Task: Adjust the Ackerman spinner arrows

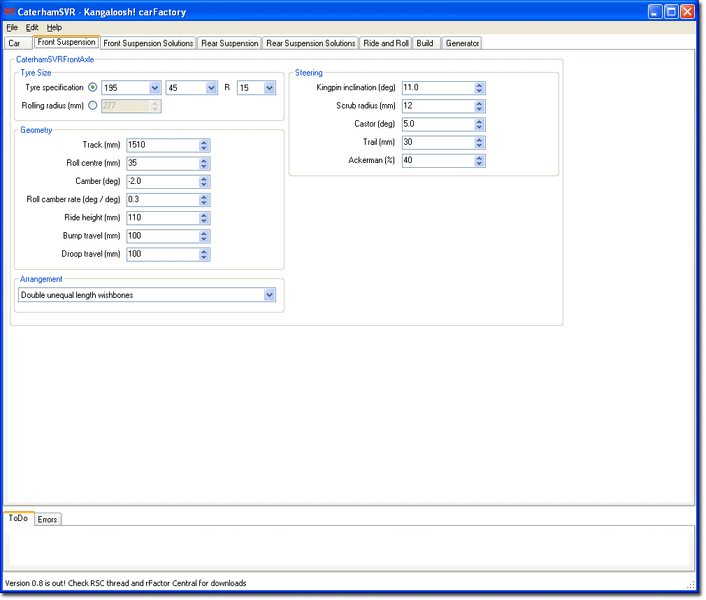Action: [480, 161]
